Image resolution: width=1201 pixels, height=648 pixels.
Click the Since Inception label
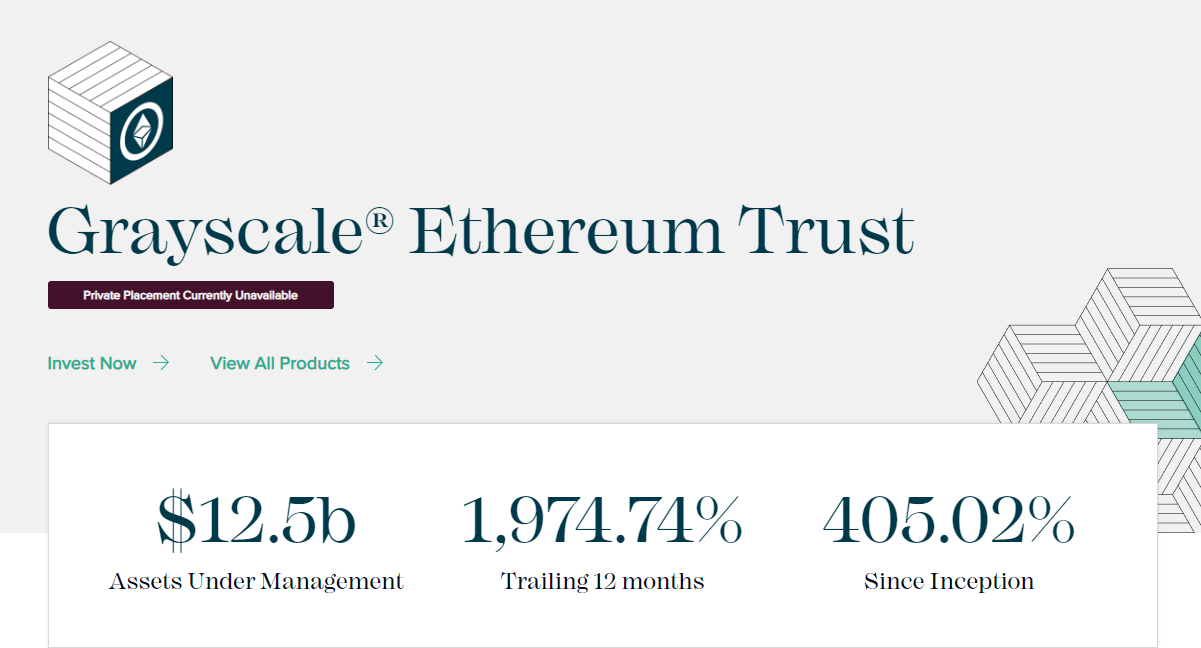pyautogui.click(x=948, y=581)
